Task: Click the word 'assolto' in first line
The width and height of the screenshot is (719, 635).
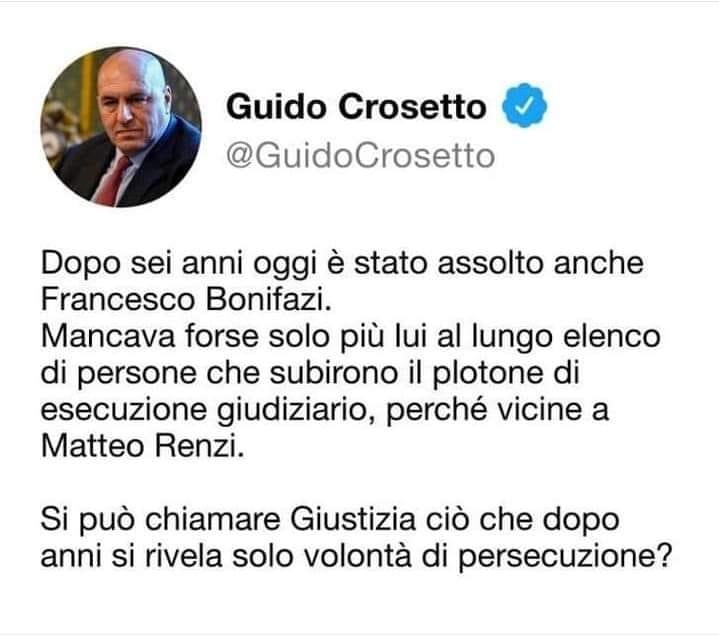Action: click(x=491, y=263)
